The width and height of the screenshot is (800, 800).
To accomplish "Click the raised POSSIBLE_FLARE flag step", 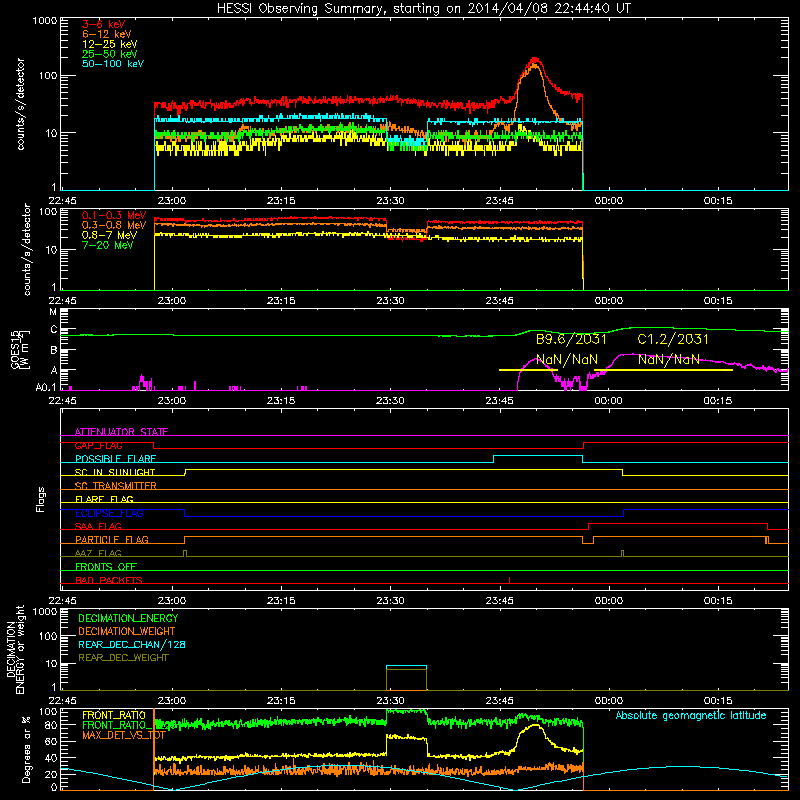I will click(x=538, y=456).
